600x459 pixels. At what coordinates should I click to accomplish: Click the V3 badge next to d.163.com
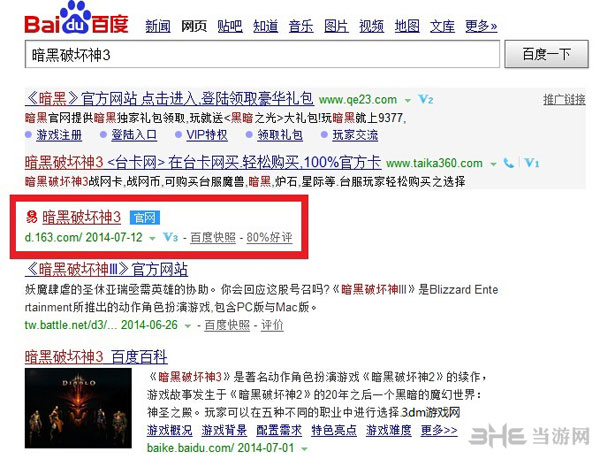click(170, 237)
